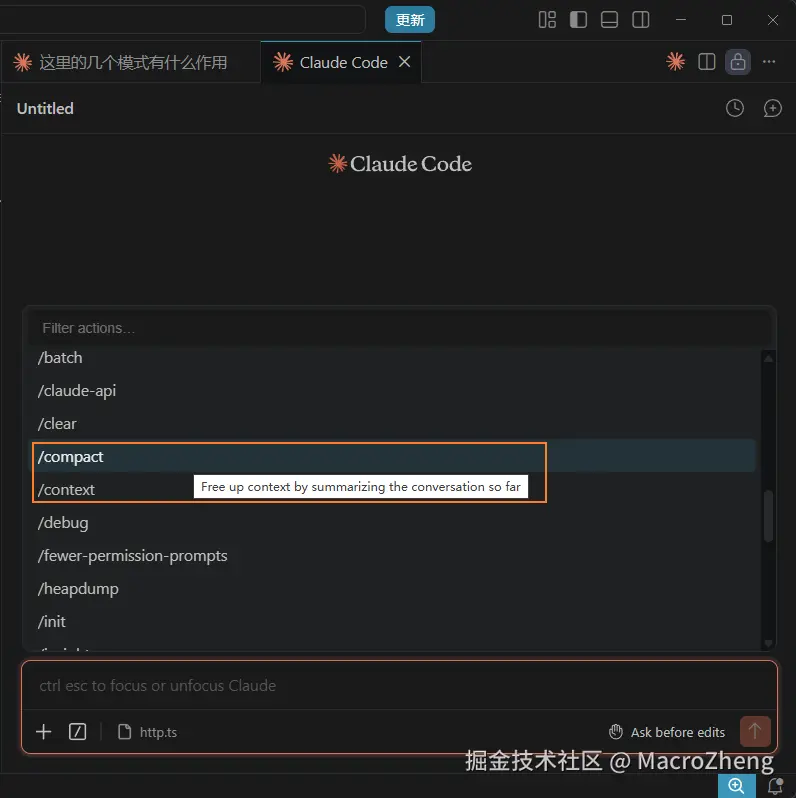Click the zoom magnifier status bar icon
This screenshot has width=796, height=798.
tap(736, 786)
